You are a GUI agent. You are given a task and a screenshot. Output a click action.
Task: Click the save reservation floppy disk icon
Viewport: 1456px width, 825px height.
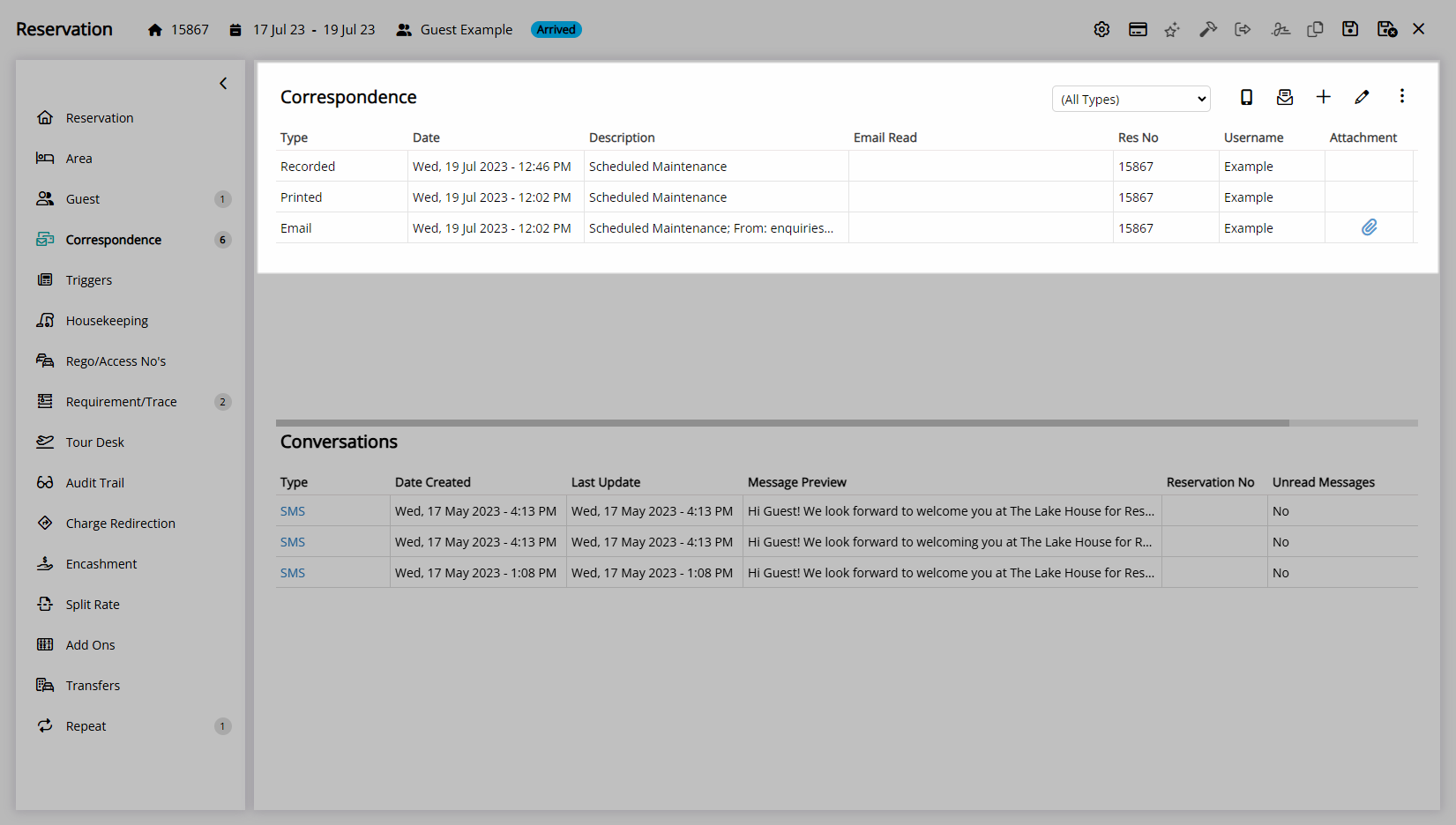1349,29
